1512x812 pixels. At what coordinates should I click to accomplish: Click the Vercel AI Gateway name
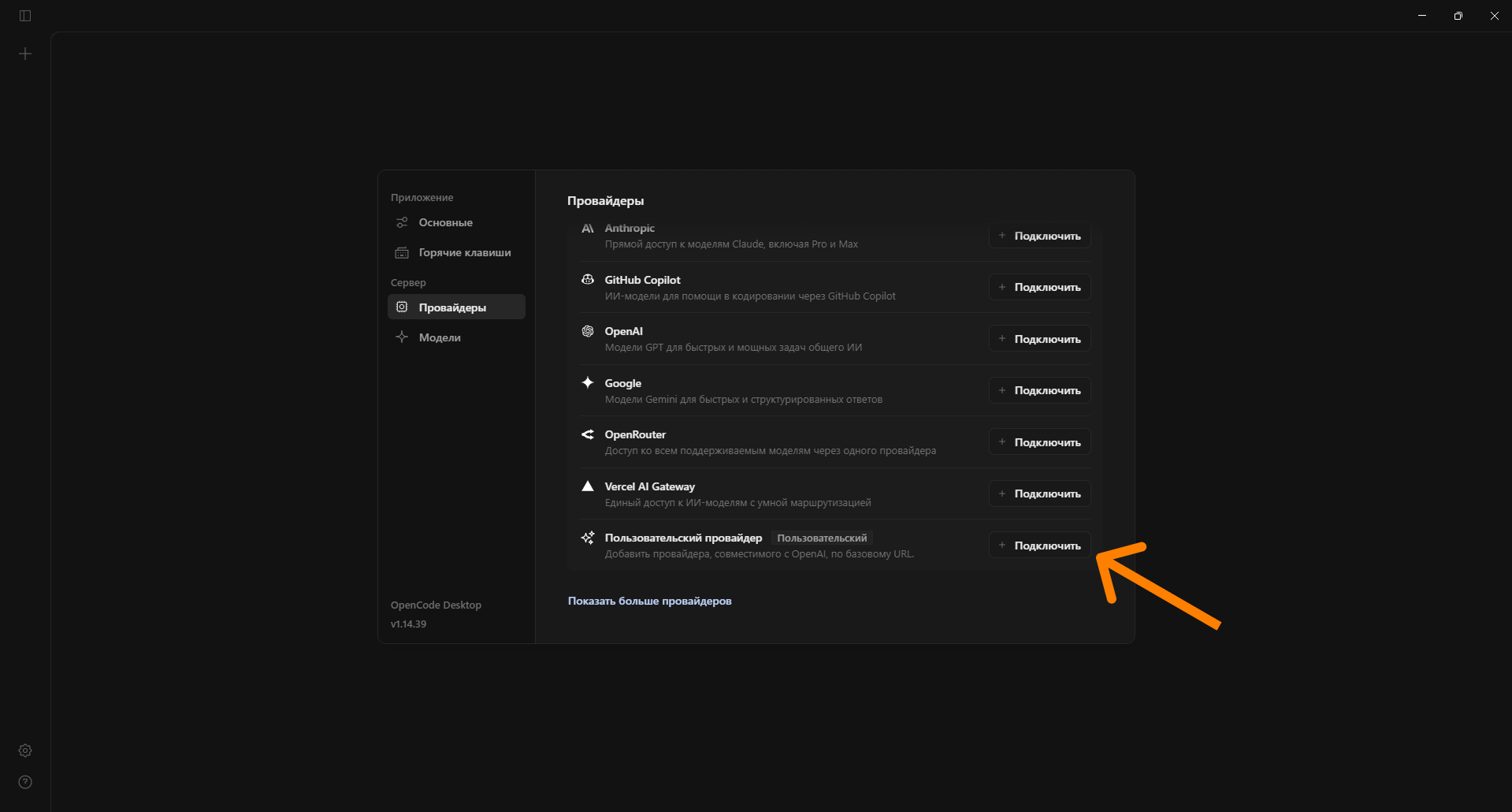[650, 486]
